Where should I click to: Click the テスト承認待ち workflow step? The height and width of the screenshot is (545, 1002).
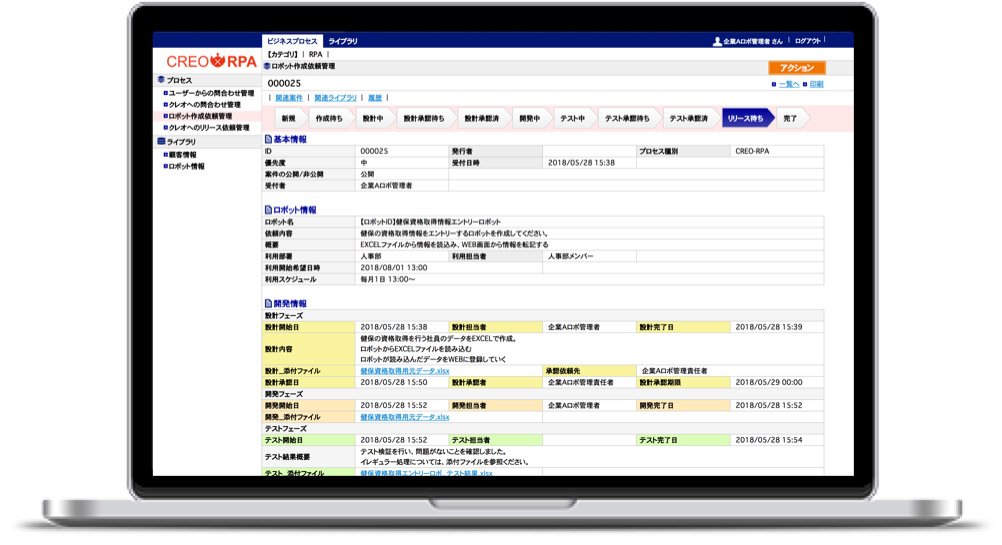(627, 118)
